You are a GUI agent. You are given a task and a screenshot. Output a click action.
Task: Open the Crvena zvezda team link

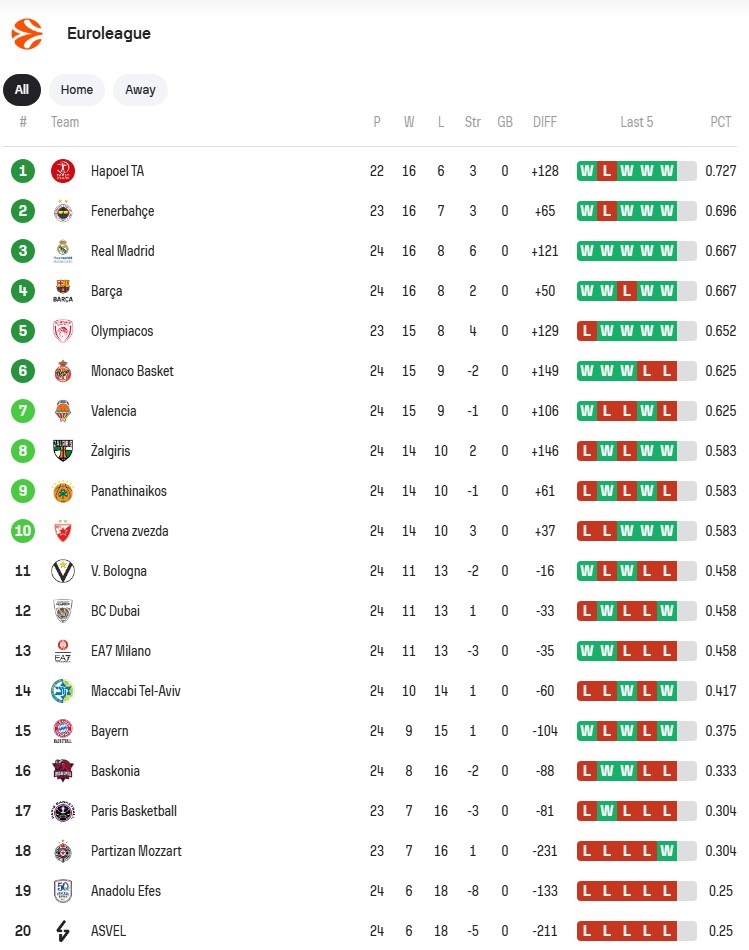(129, 531)
